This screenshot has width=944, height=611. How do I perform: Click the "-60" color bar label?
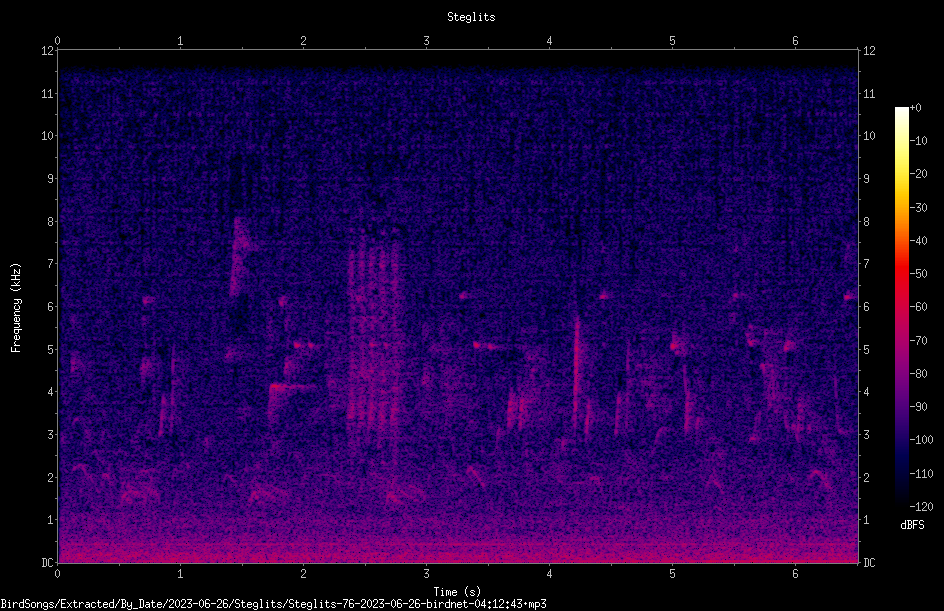point(918,307)
